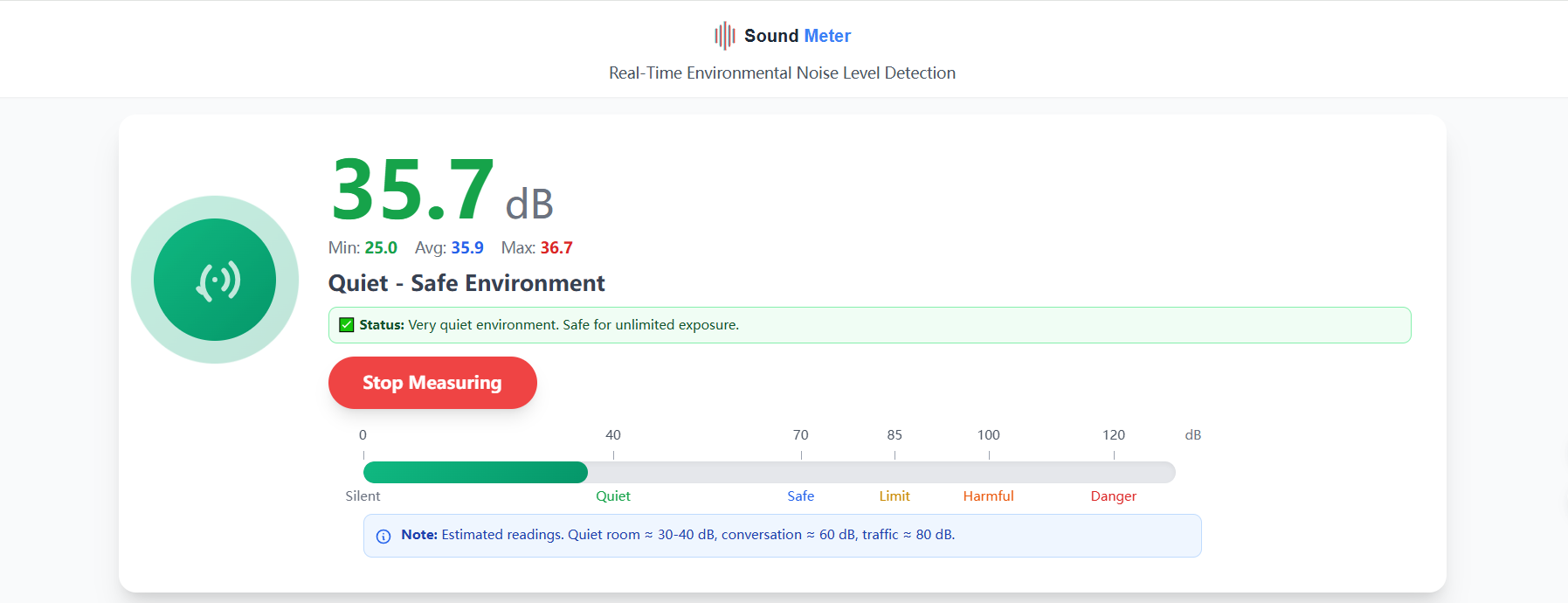
Task: Click the Quiet - Safe Environment heading
Action: tap(466, 283)
